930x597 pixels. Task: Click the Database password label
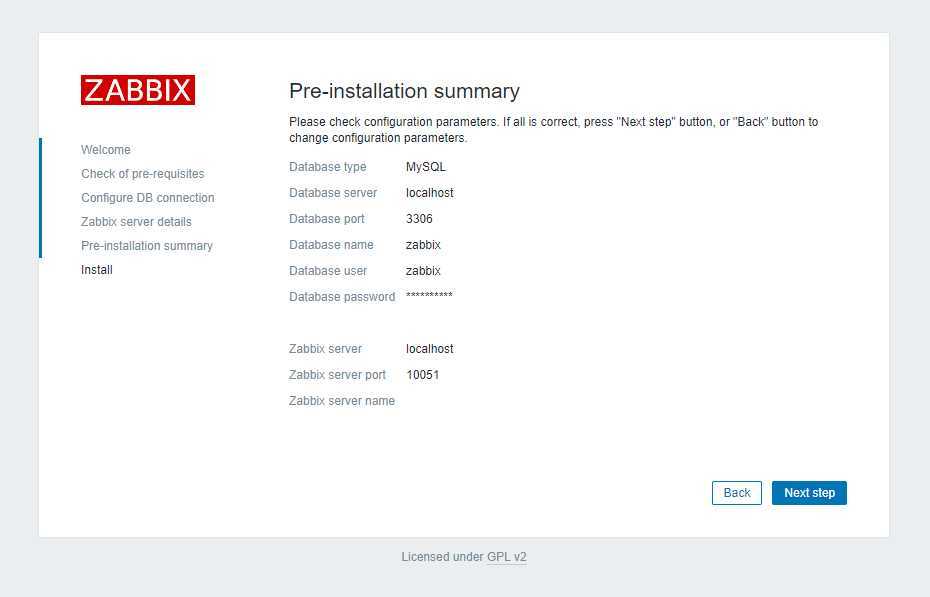(x=342, y=296)
